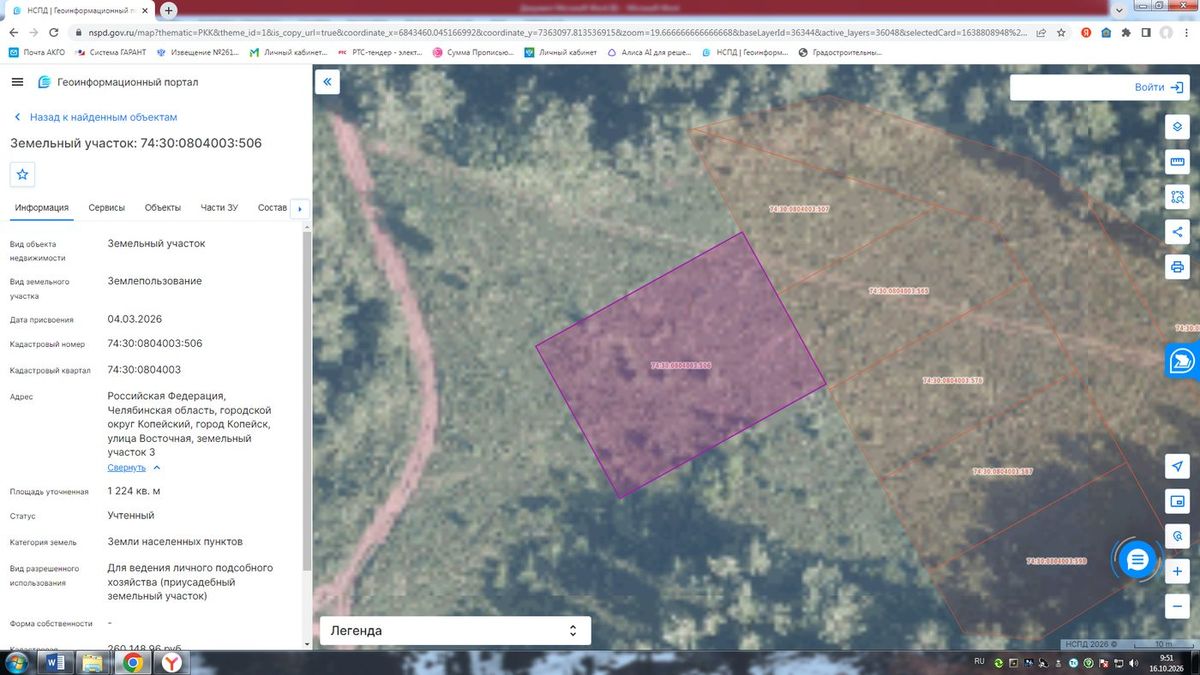Collapse the side panel with double-chevron button
Image resolution: width=1200 pixels, height=675 pixels.
pos(327,82)
